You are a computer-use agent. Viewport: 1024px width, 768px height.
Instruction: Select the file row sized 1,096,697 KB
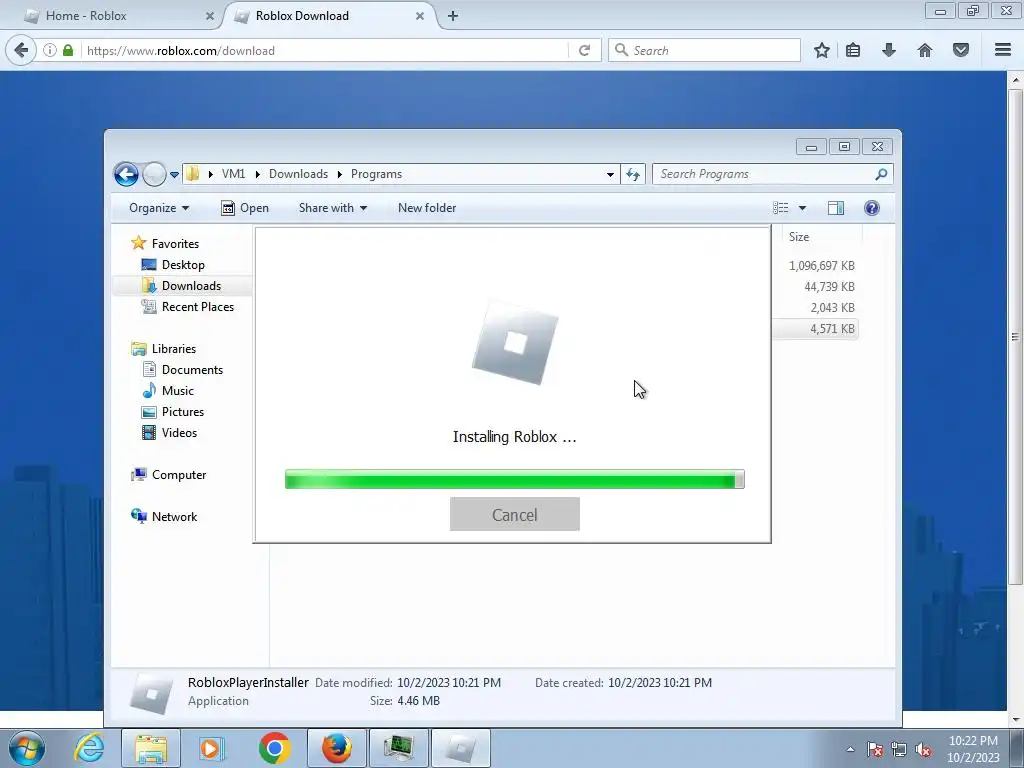point(822,266)
